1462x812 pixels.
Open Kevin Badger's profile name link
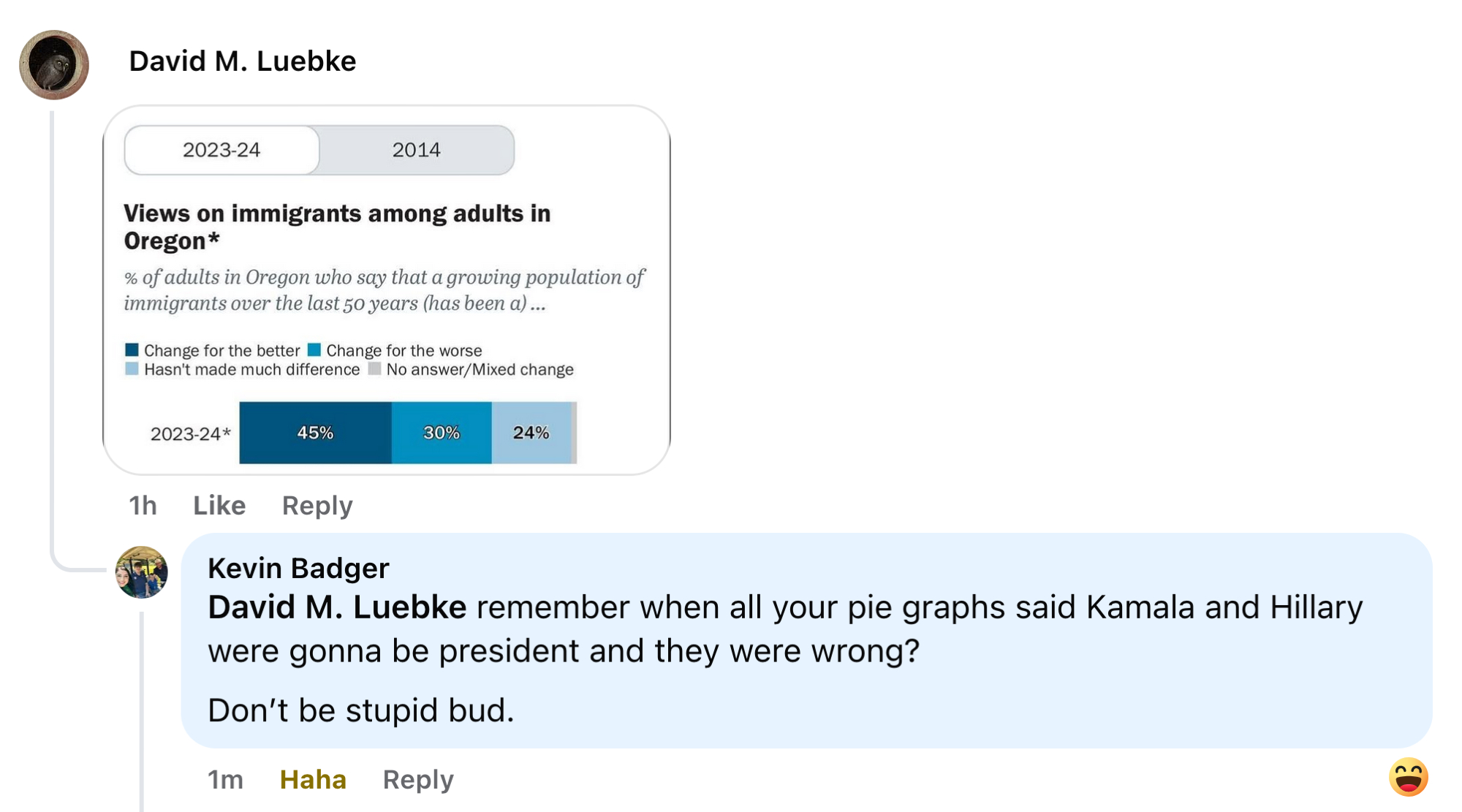(298, 568)
